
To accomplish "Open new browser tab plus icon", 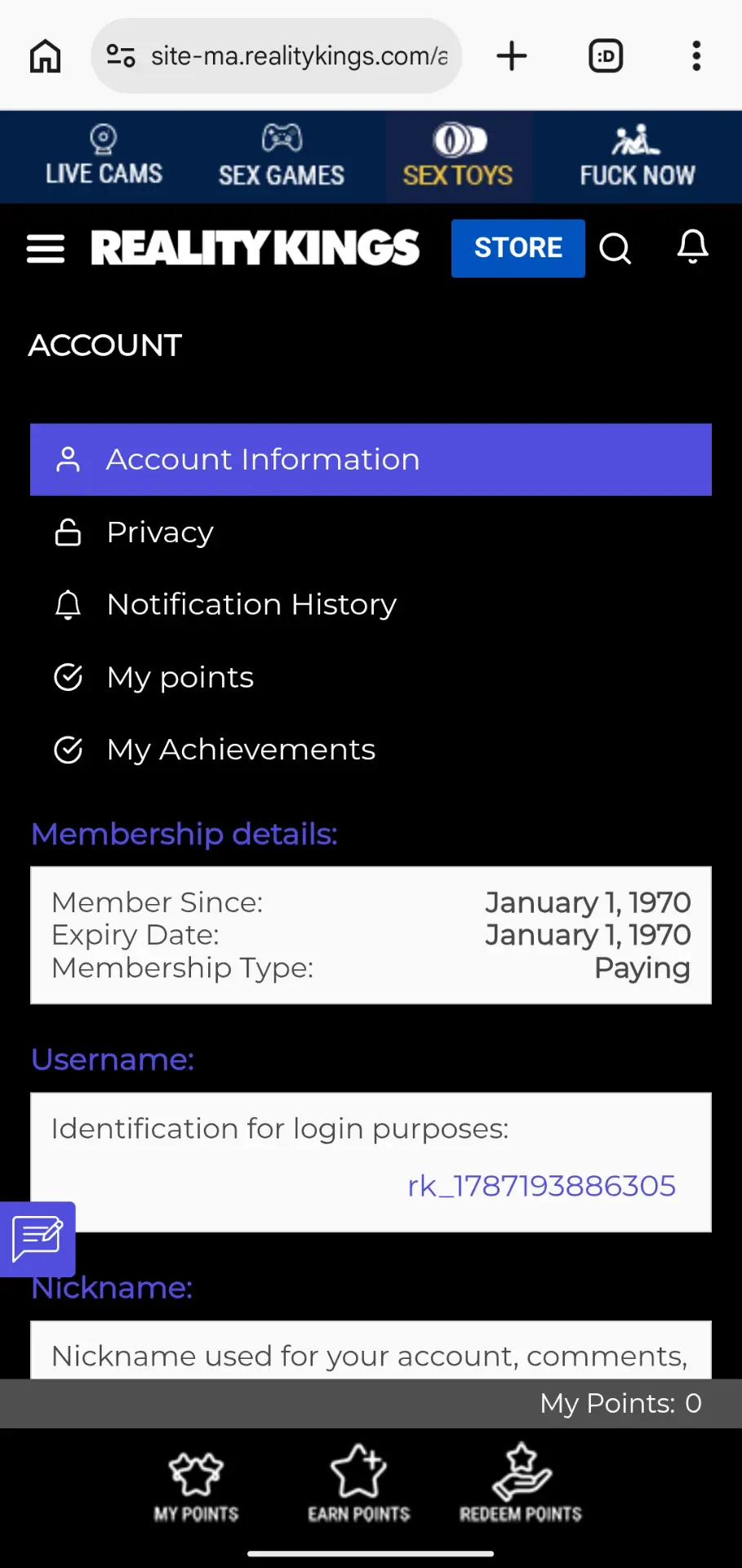I will [512, 56].
